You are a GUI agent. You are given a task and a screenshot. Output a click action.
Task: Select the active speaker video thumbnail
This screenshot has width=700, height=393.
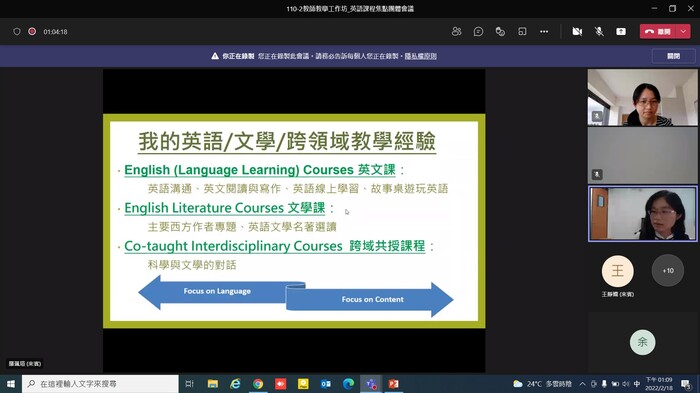coord(642,214)
